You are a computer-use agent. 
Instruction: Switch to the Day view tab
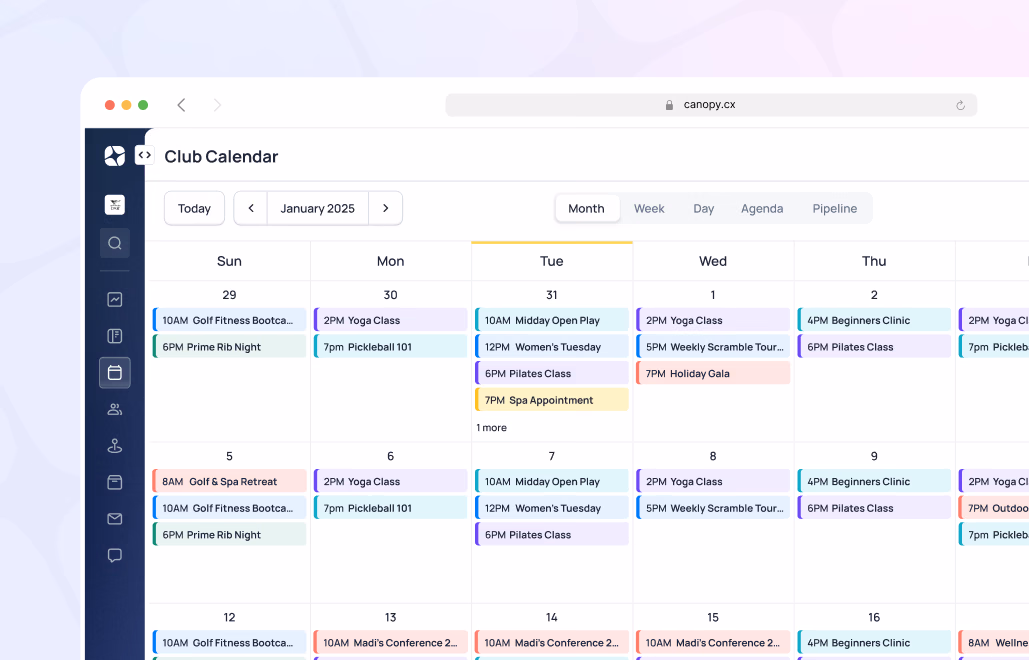pyautogui.click(x=704, y=208)
